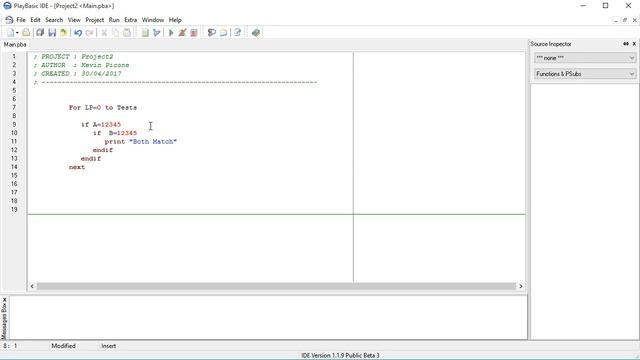640x360 pixels.
Task: Minimize the inner document window
Action: click(616, 20)
